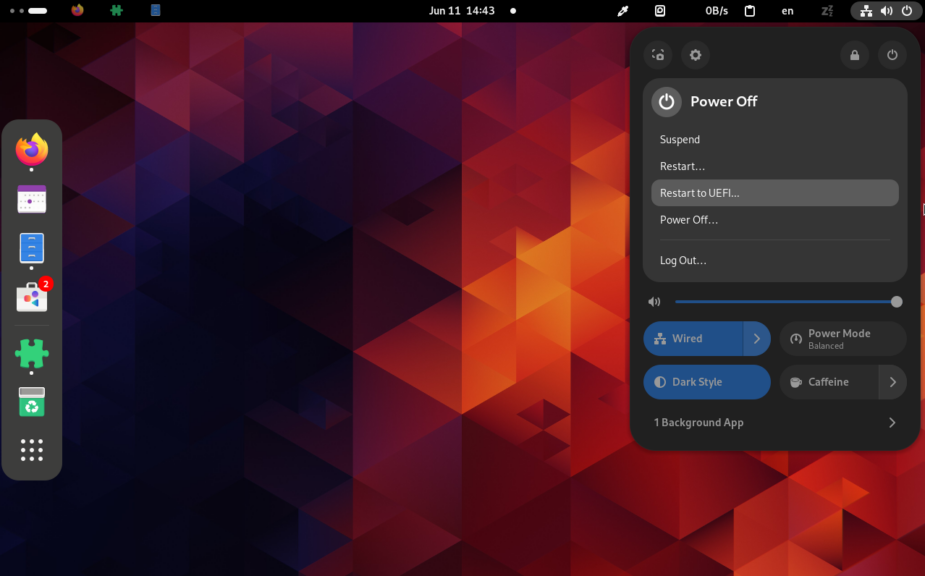The width and height of the screenshot is (925, 576).
Task: Toggle Dark Style off
Action: 707,382
